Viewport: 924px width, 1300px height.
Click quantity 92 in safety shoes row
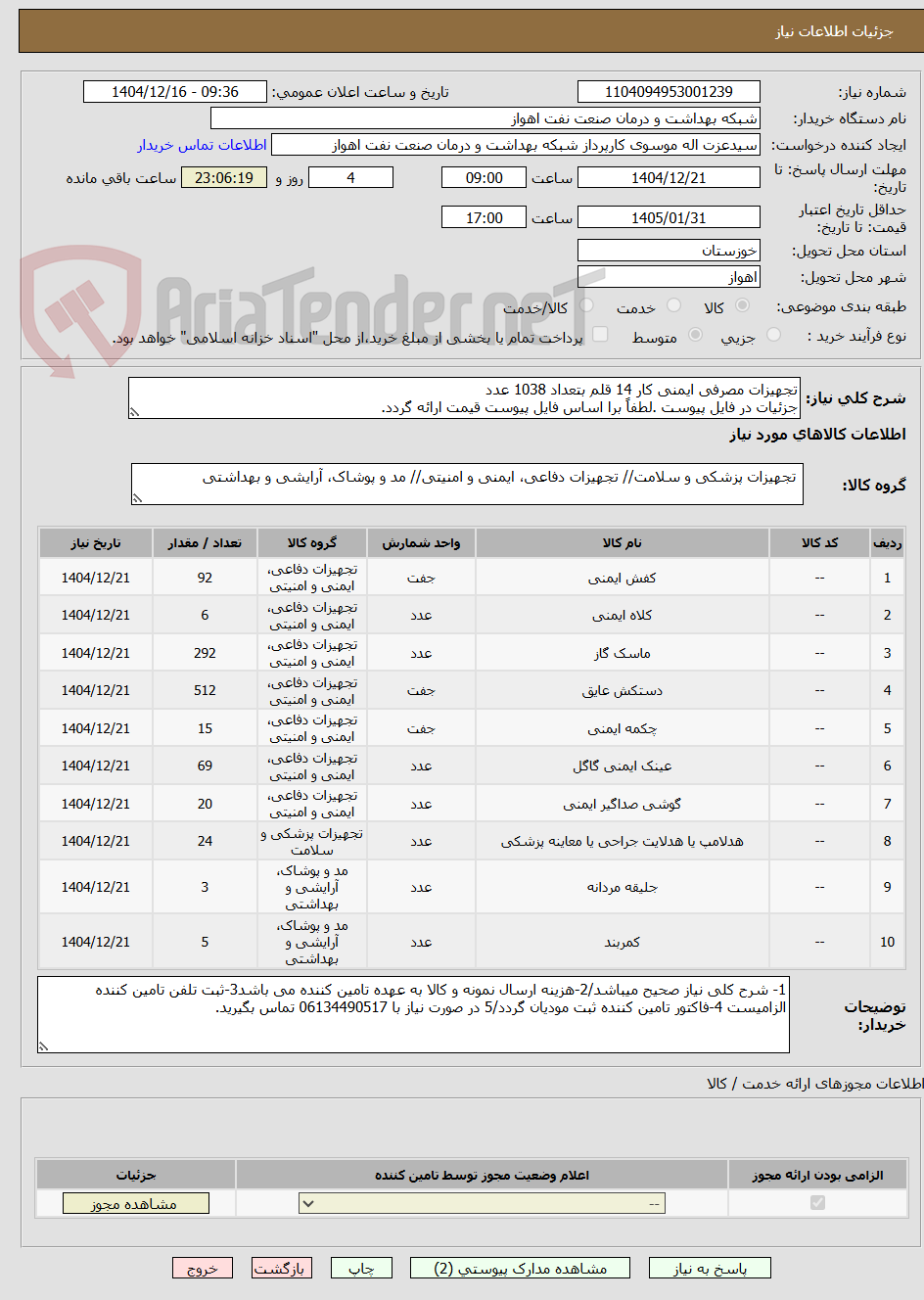point(205,578)
